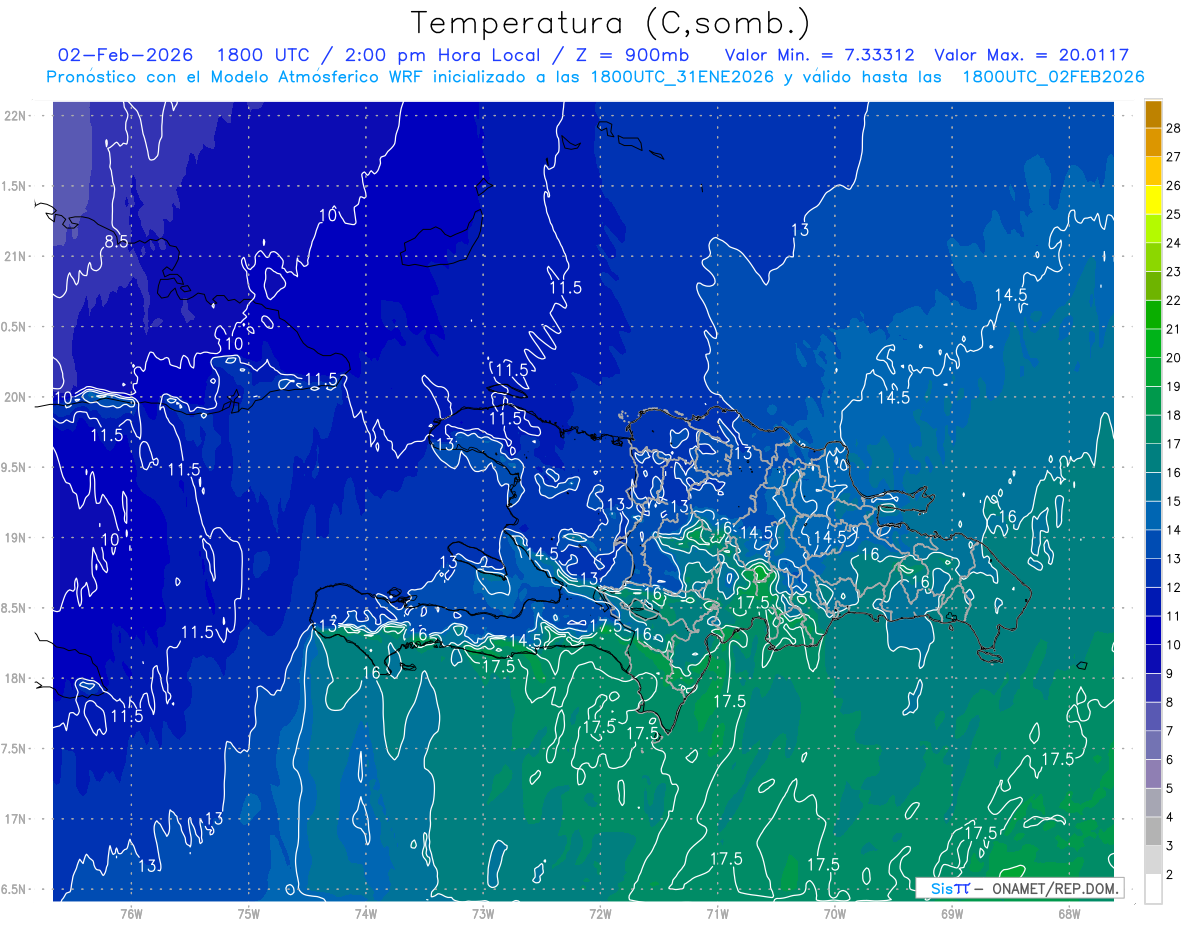The width and height of the screenshot is (1200, 927).
Task: Click the initialization time "1800UTC_31ENE2026"
Action: (x=683, y=77)
